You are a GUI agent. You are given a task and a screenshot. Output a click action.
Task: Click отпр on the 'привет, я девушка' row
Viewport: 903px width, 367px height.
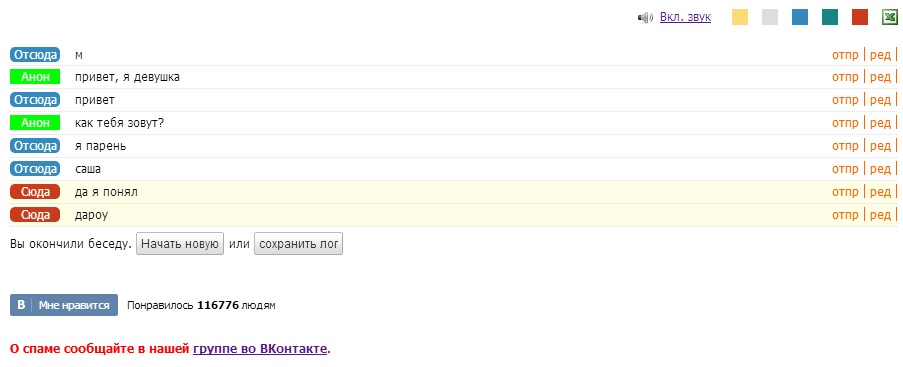[845, 77]
